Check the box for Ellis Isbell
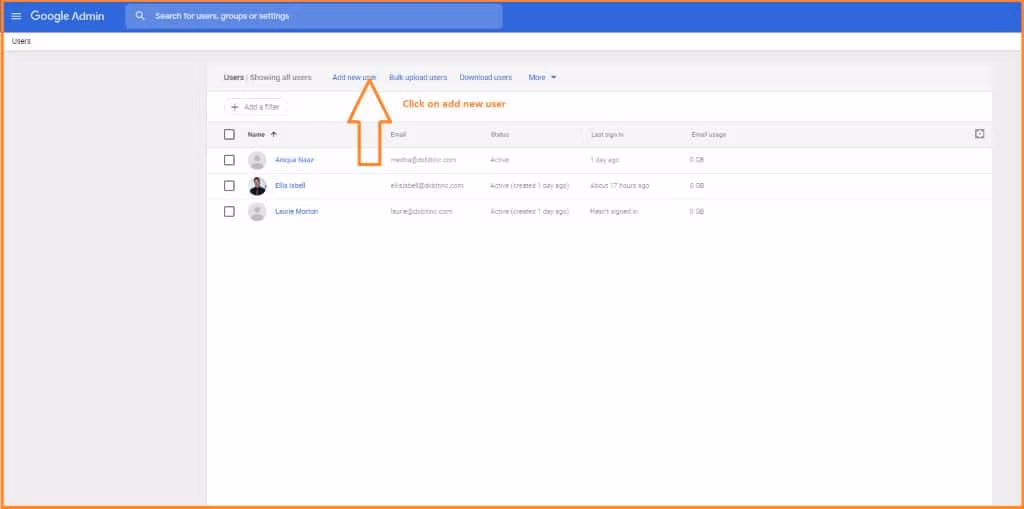Screen dimensions: 1024x509 pos(229,186)
